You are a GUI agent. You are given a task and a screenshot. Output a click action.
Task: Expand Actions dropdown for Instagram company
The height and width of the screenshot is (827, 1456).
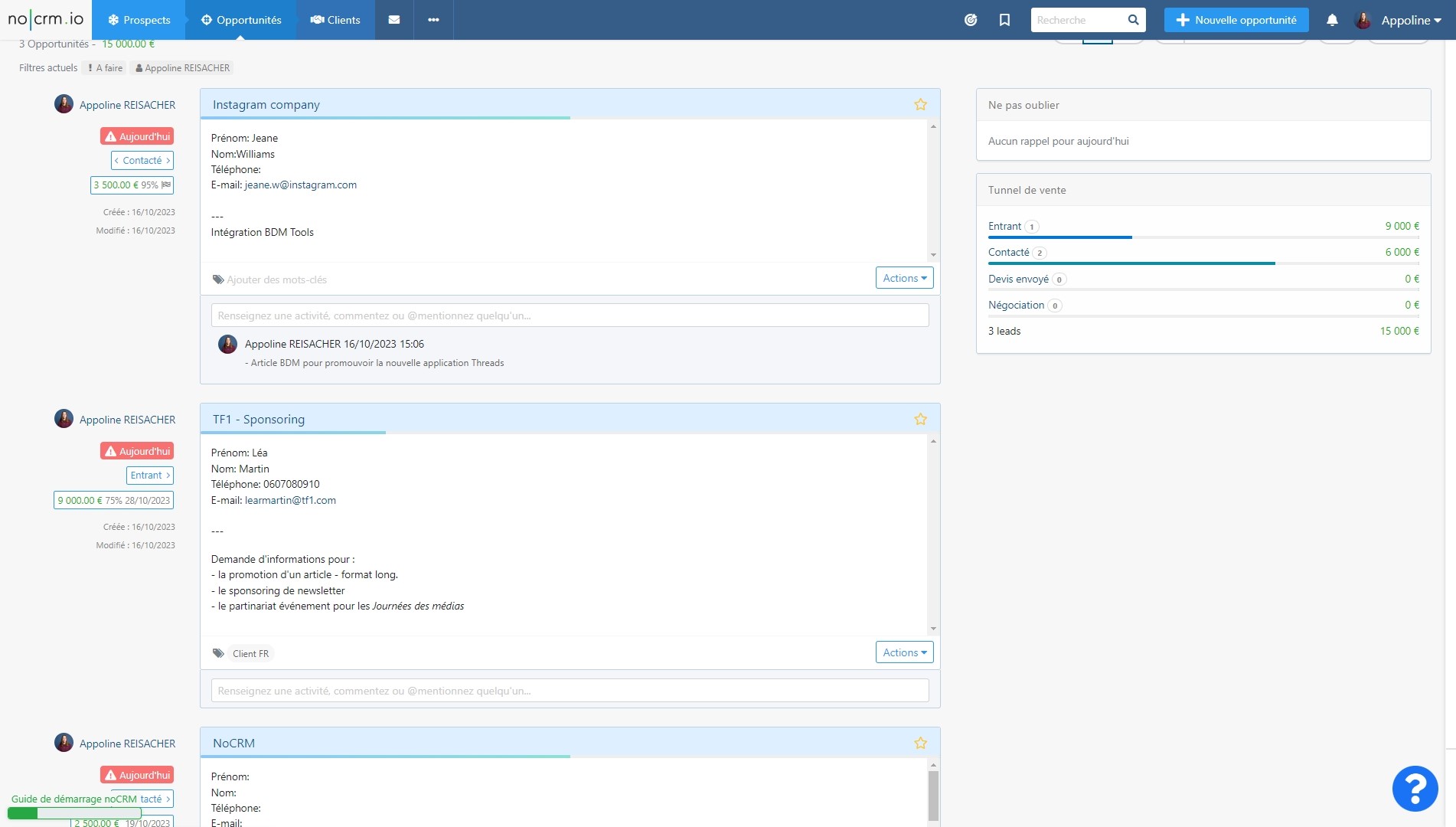coord(904,278)
